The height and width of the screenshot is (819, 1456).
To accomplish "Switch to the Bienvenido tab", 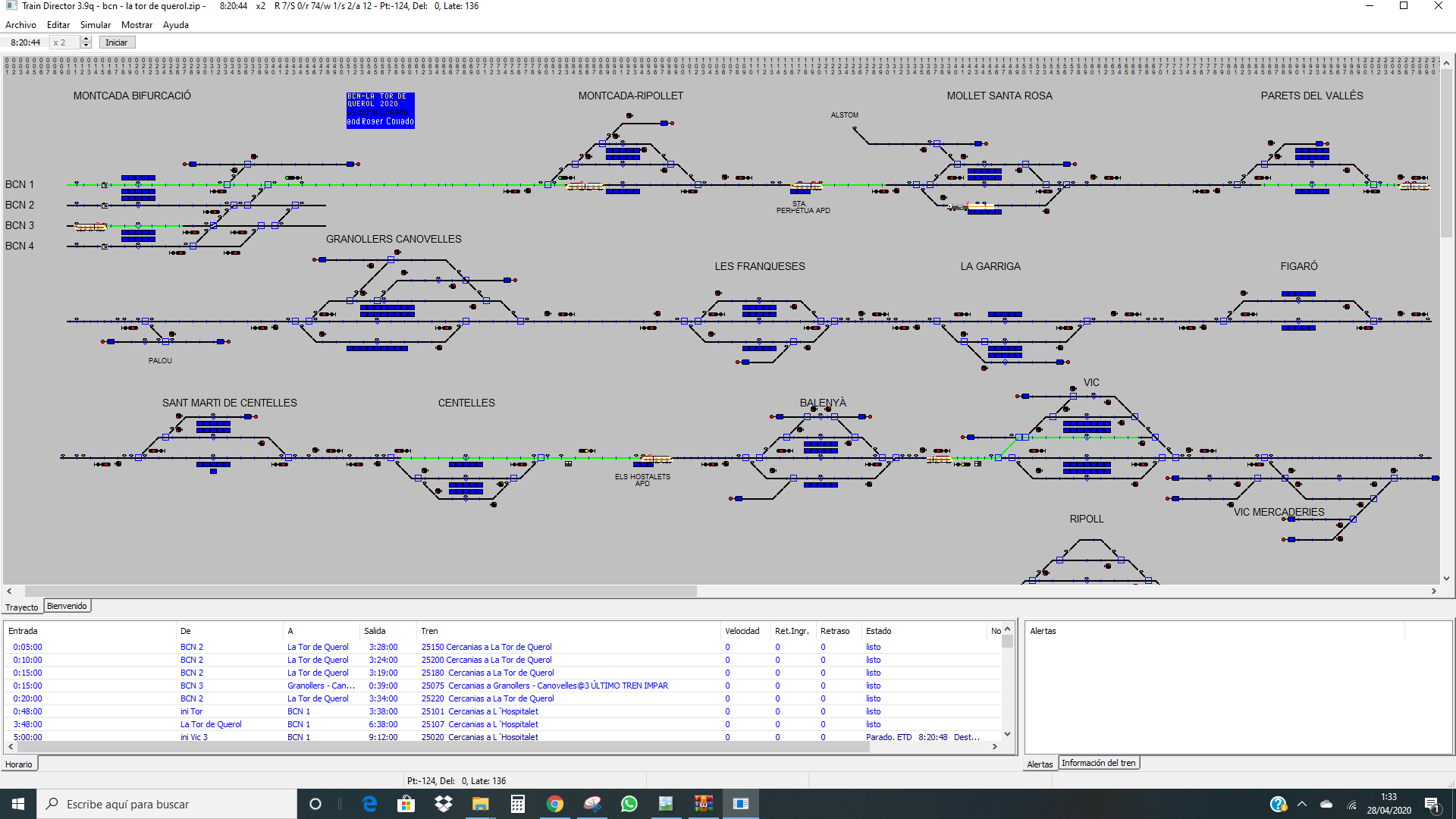I will (67, 606).
